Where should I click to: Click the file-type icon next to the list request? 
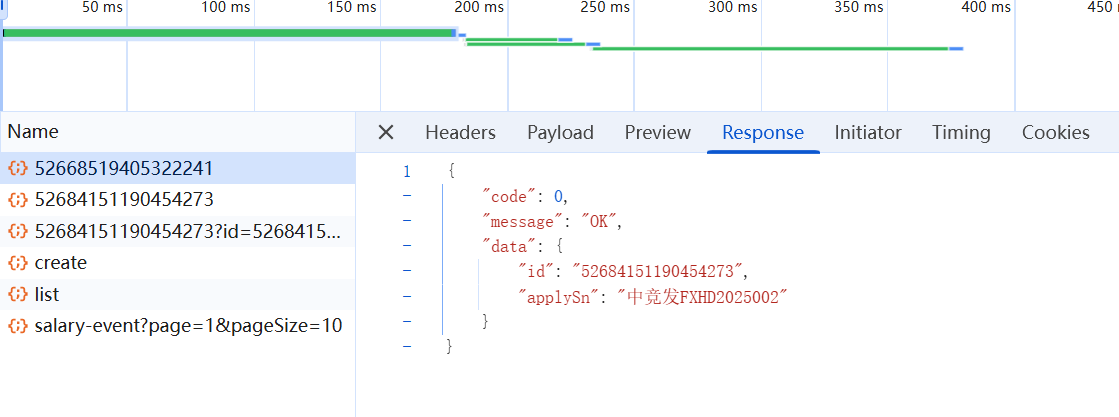pos(18,295)
